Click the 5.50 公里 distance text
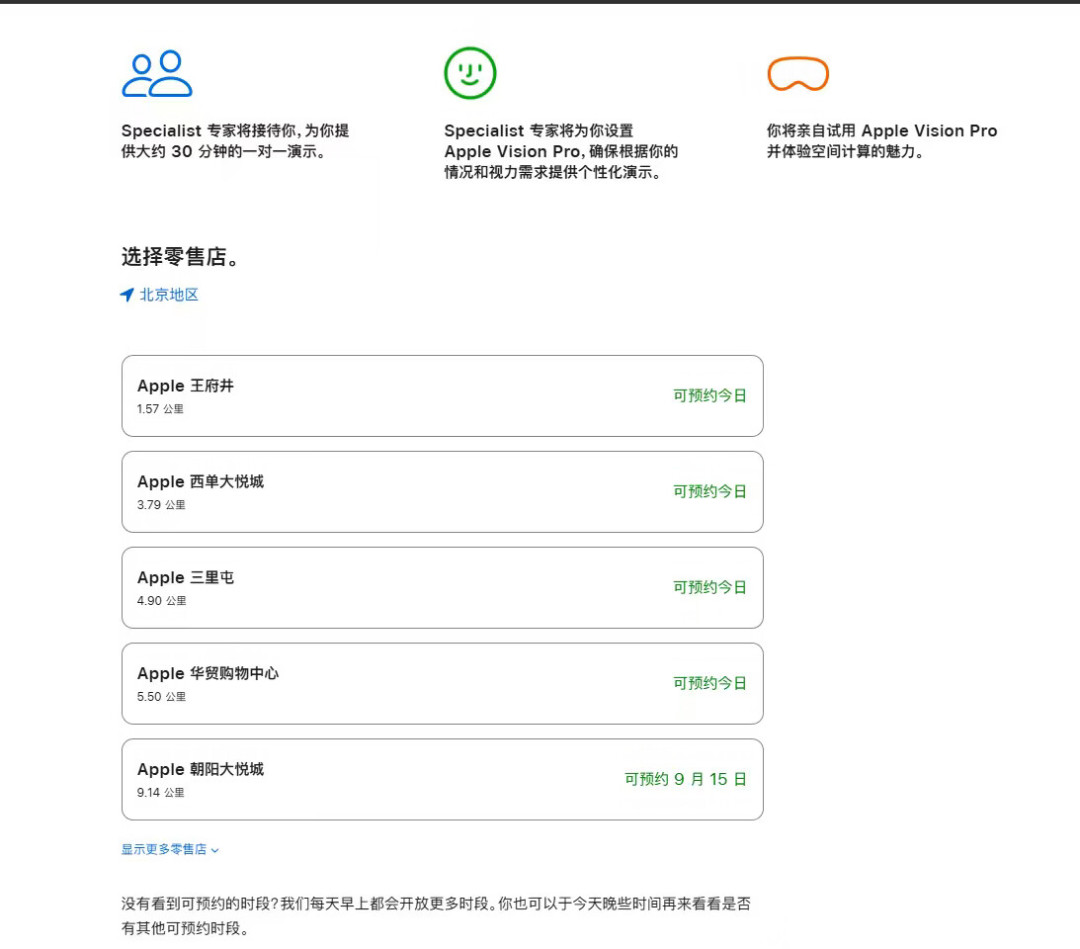 161,696
